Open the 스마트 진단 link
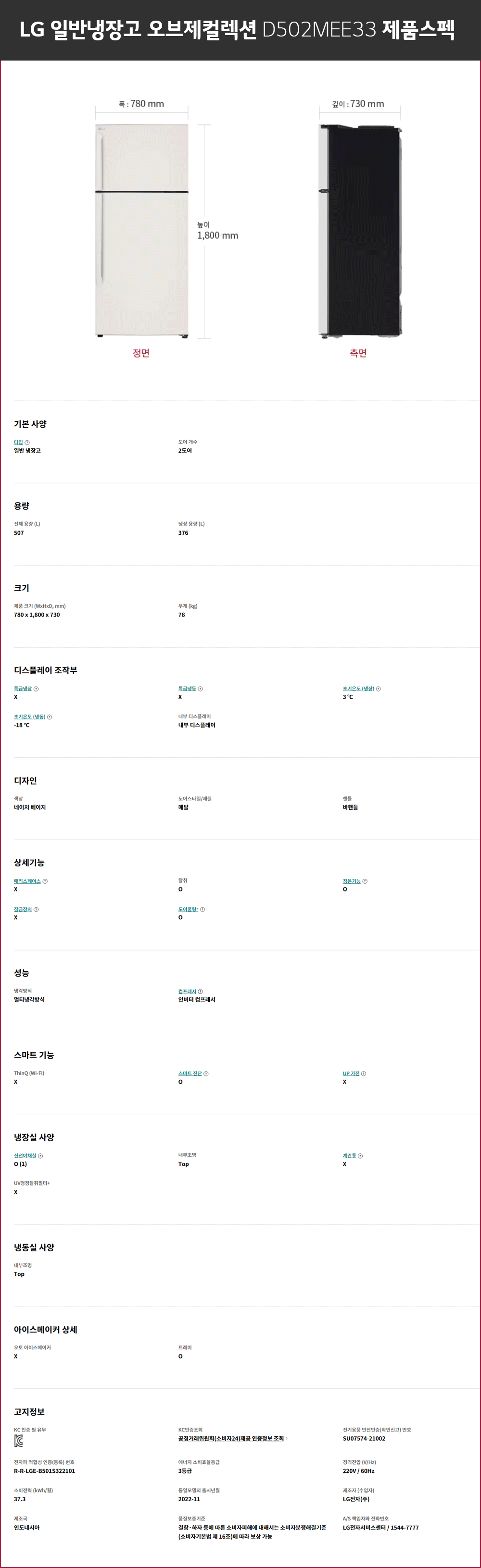This screenshot has width=481, height=1568. coord(190,1074)
